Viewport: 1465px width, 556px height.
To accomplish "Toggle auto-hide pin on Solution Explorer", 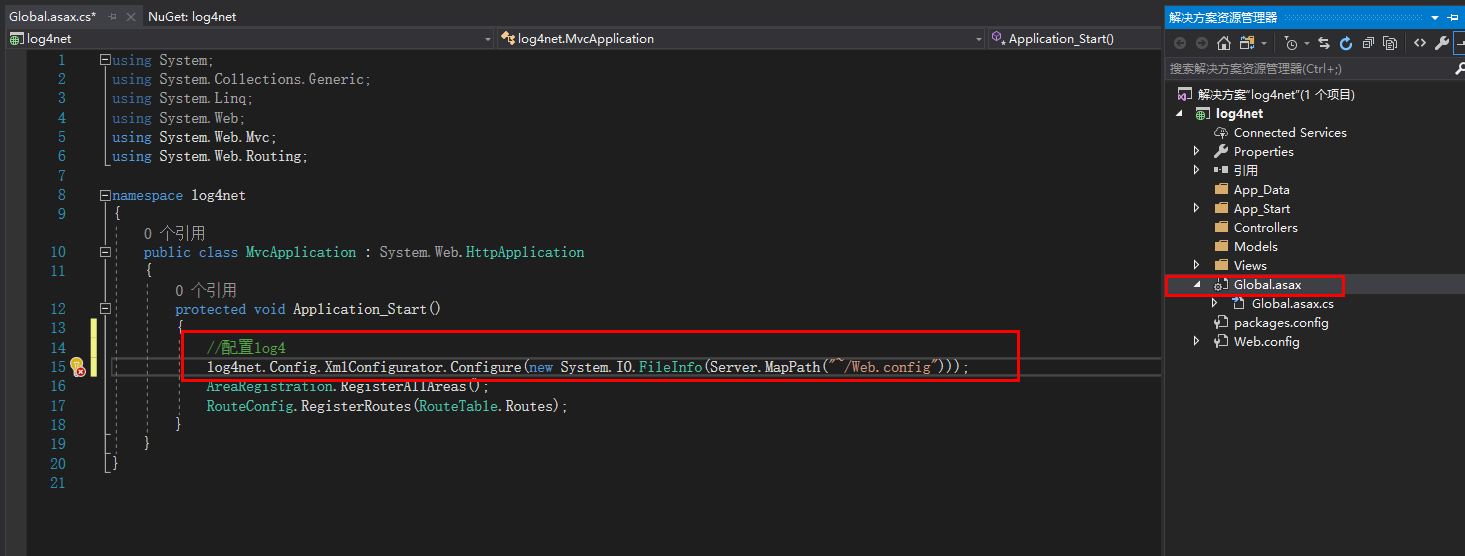I will tap(1451, 17).
